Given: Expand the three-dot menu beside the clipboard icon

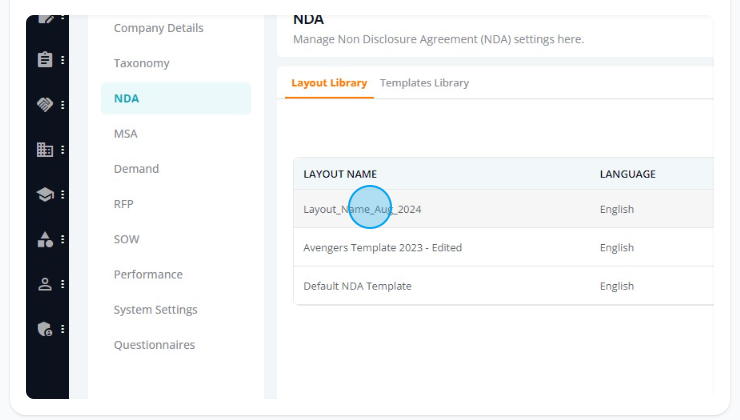Looking at the screenshot, I should coord(62,60).
